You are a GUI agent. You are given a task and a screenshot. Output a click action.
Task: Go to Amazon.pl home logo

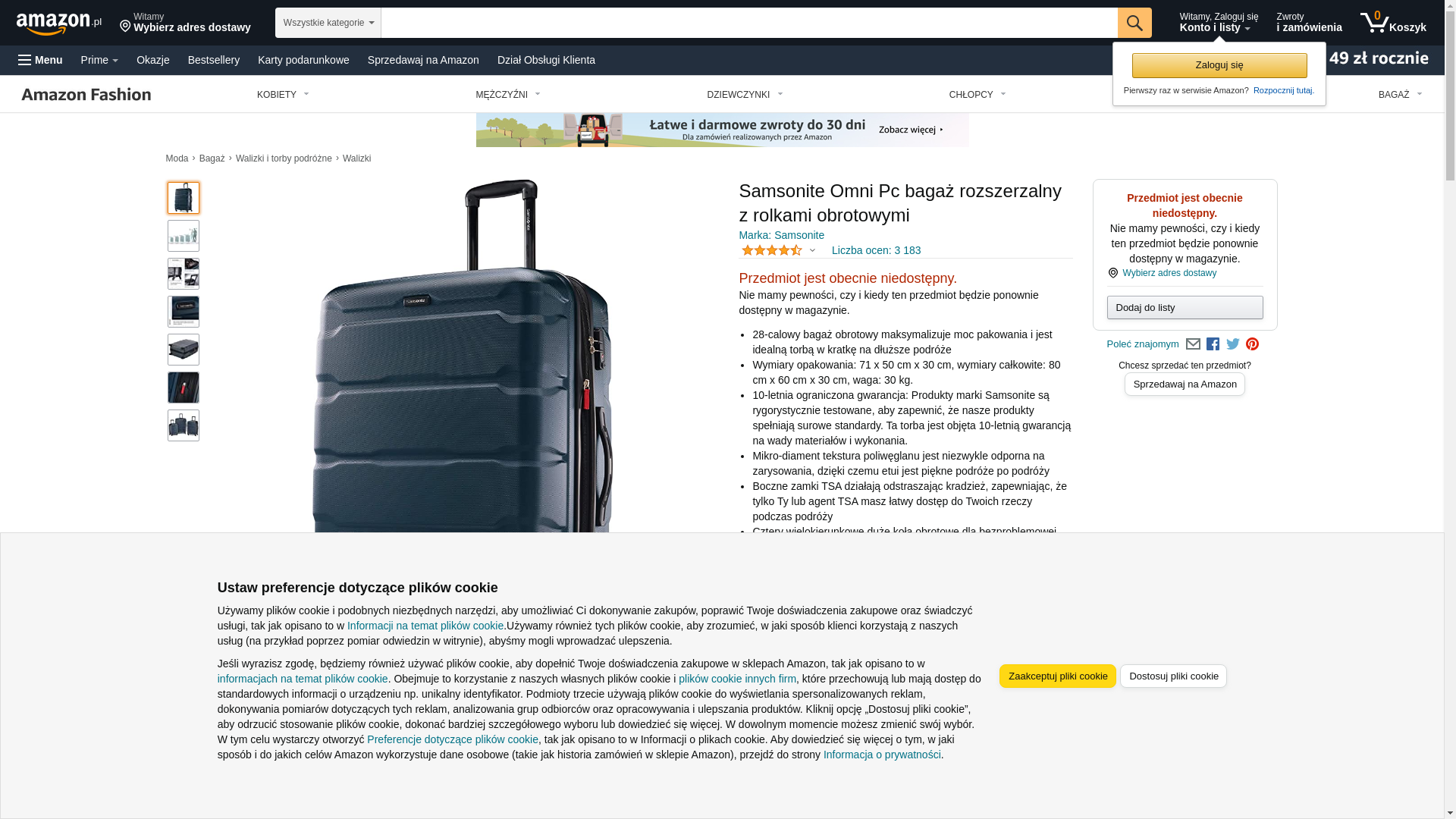[x=58, y=24]
